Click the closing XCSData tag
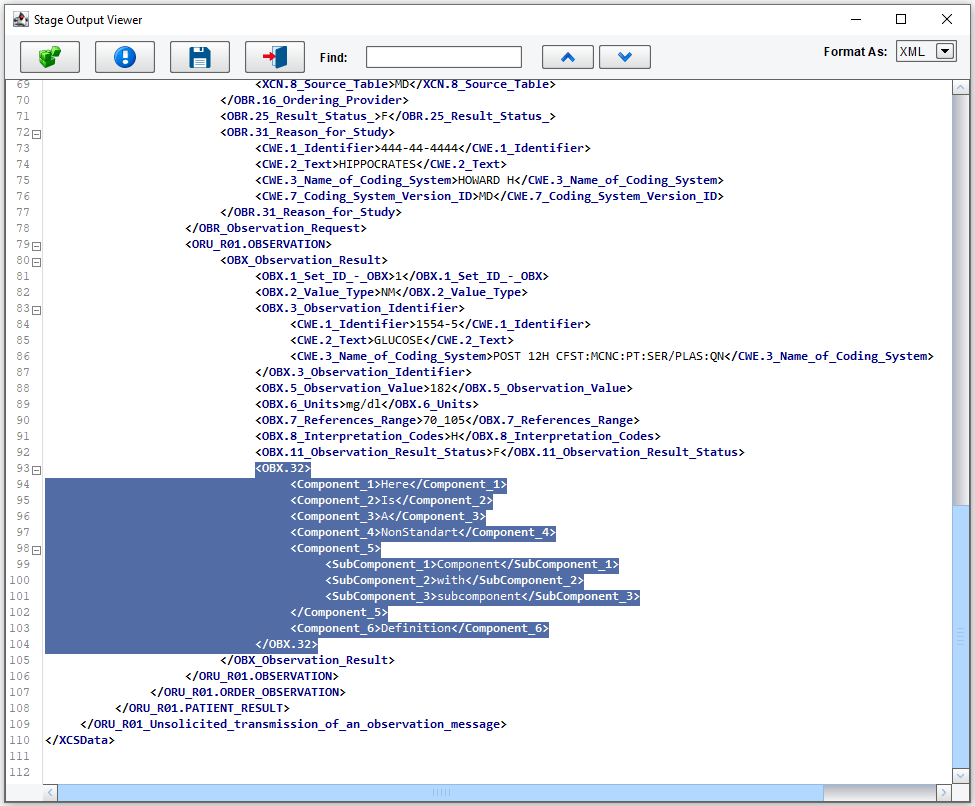The width and height of the screenshot is (975, 806). pyautogui.click(x=80, y=740)
